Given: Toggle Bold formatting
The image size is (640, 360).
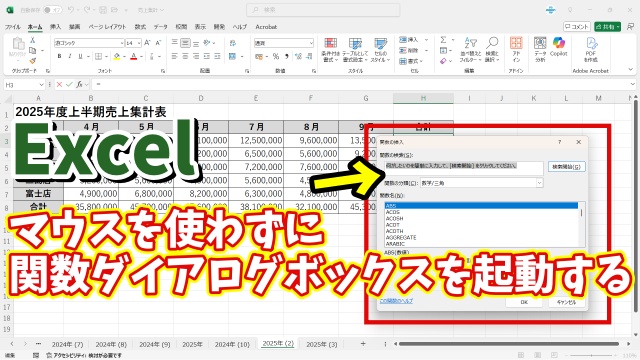Looking at the screenshot, I should [x=60, y=56].
